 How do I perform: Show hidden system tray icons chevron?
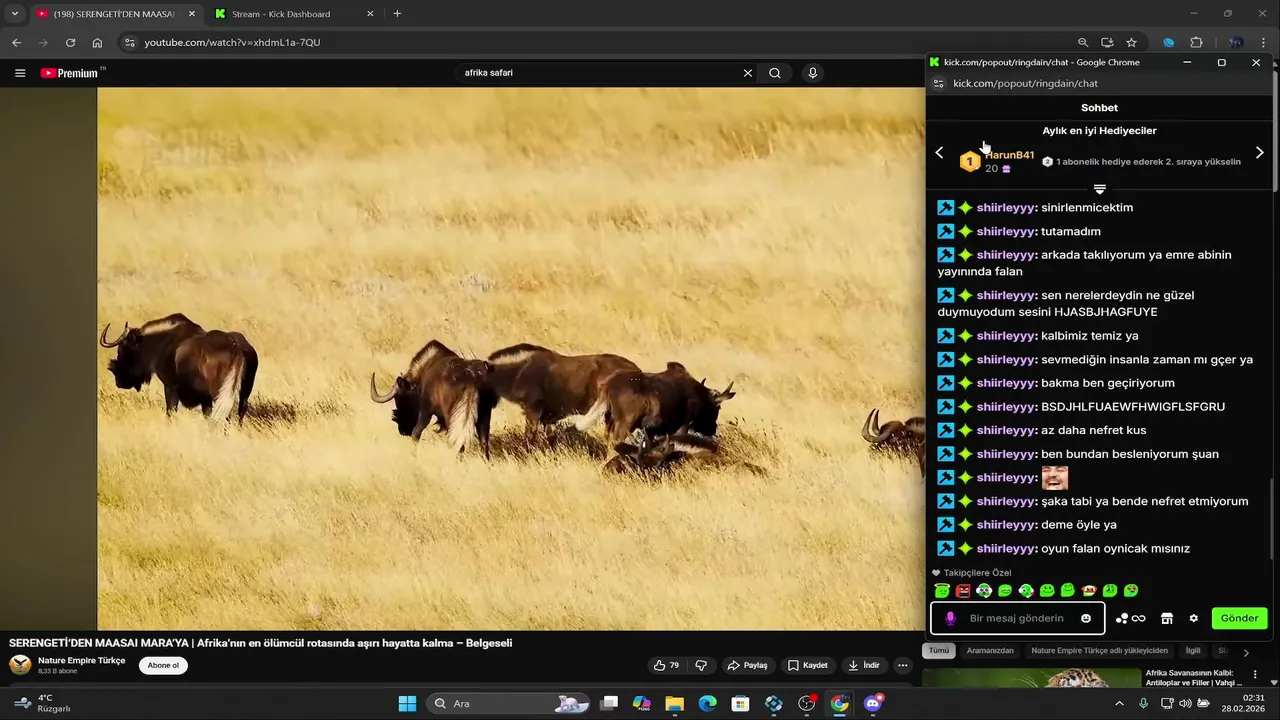(1118, 704)
